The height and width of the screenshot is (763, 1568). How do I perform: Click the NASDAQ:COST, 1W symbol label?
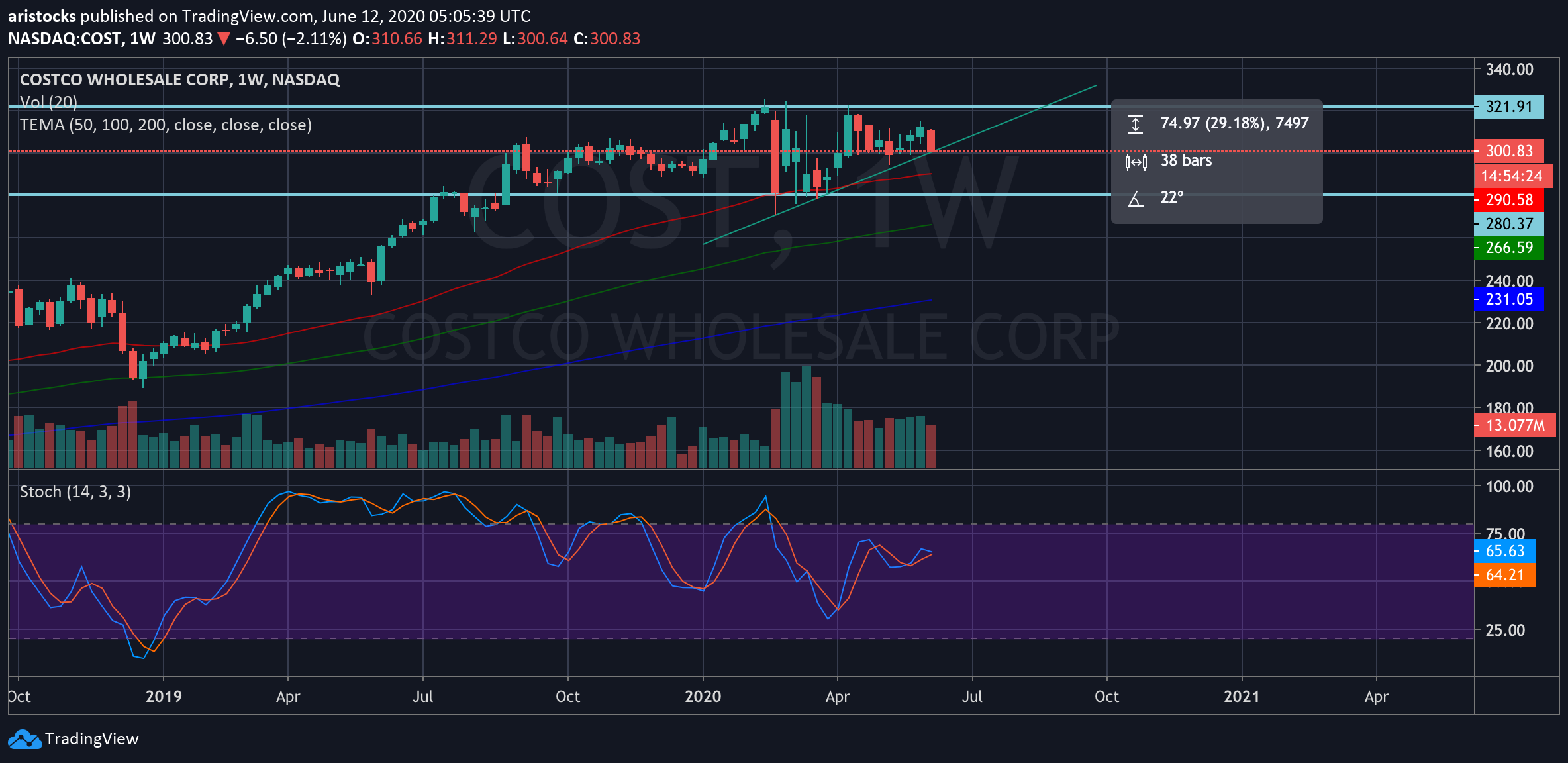coord(81,39)
